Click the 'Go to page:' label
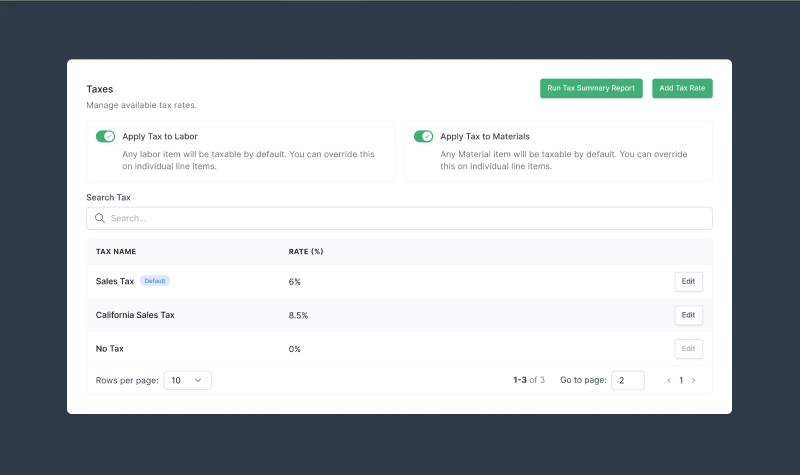This screenshot has width=800, height=475. [x=583, y=380]
